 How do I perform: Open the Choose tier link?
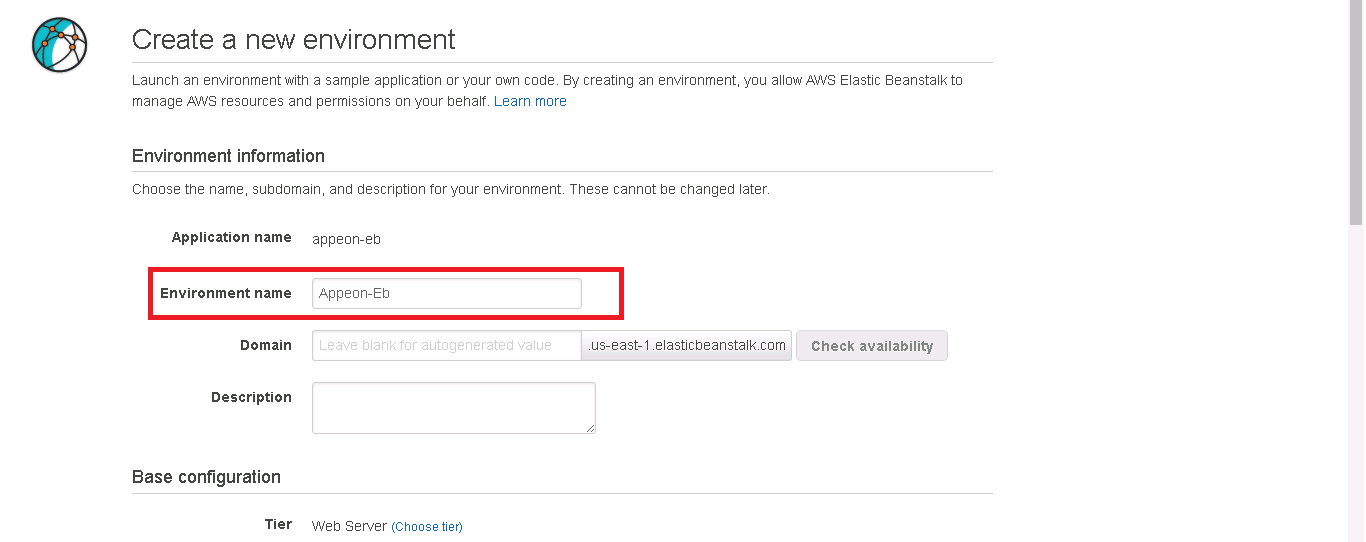click(427, 526)
